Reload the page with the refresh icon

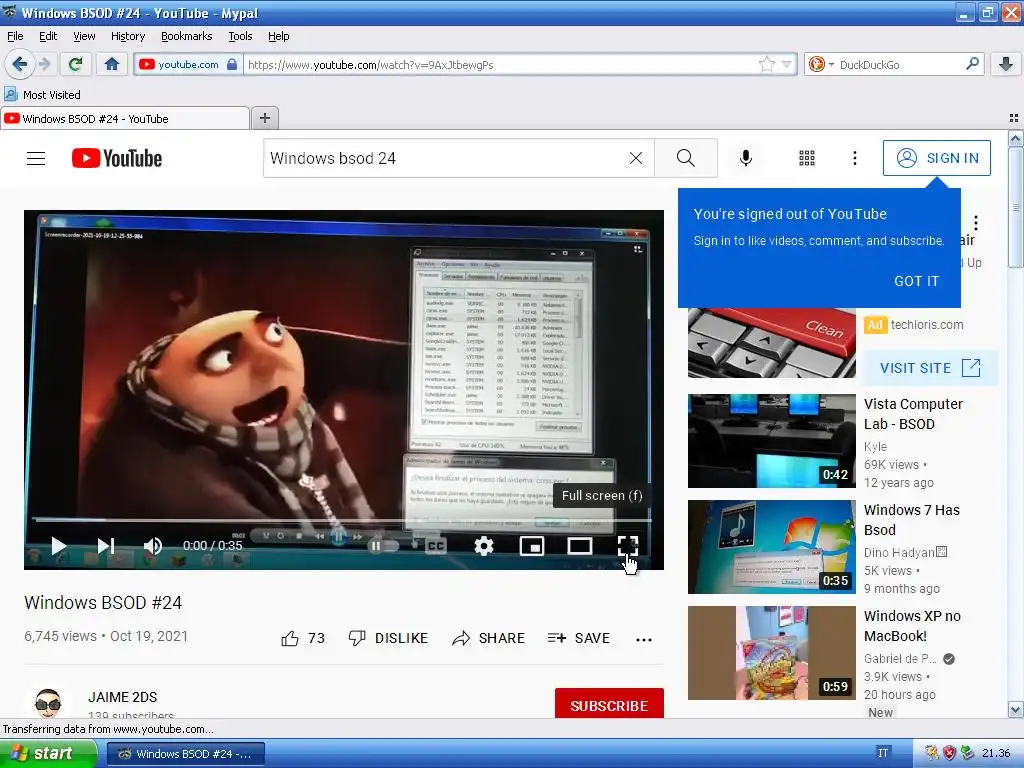(76, 64)
